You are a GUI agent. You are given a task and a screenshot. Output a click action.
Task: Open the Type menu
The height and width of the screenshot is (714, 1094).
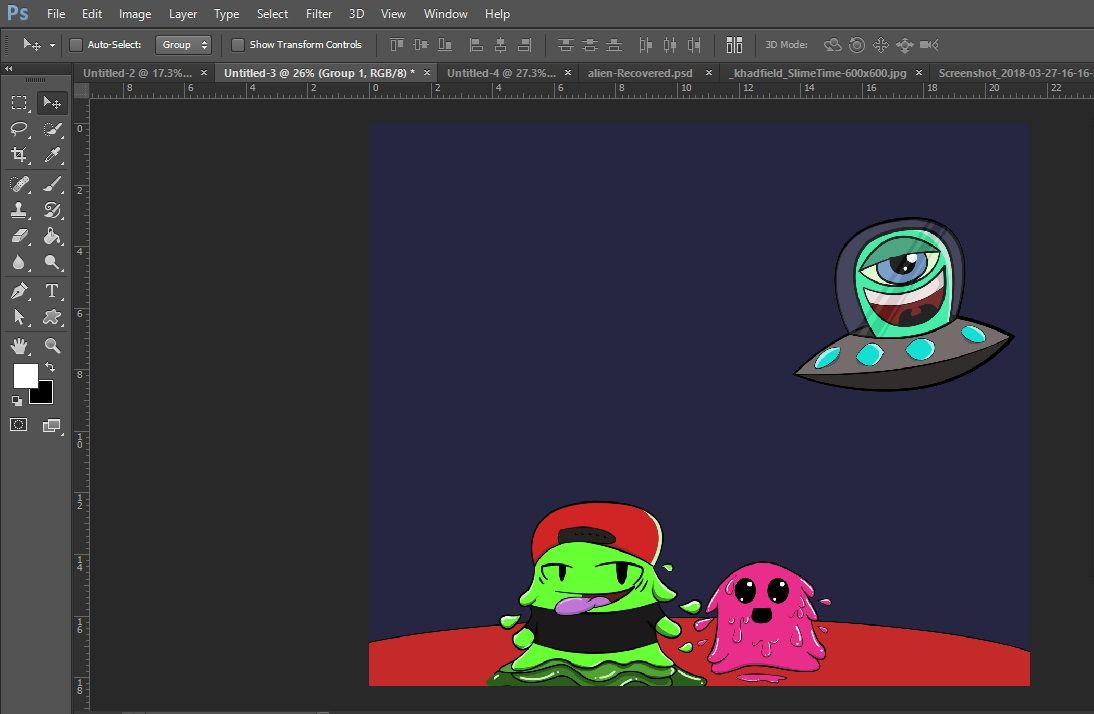(226, 14)
